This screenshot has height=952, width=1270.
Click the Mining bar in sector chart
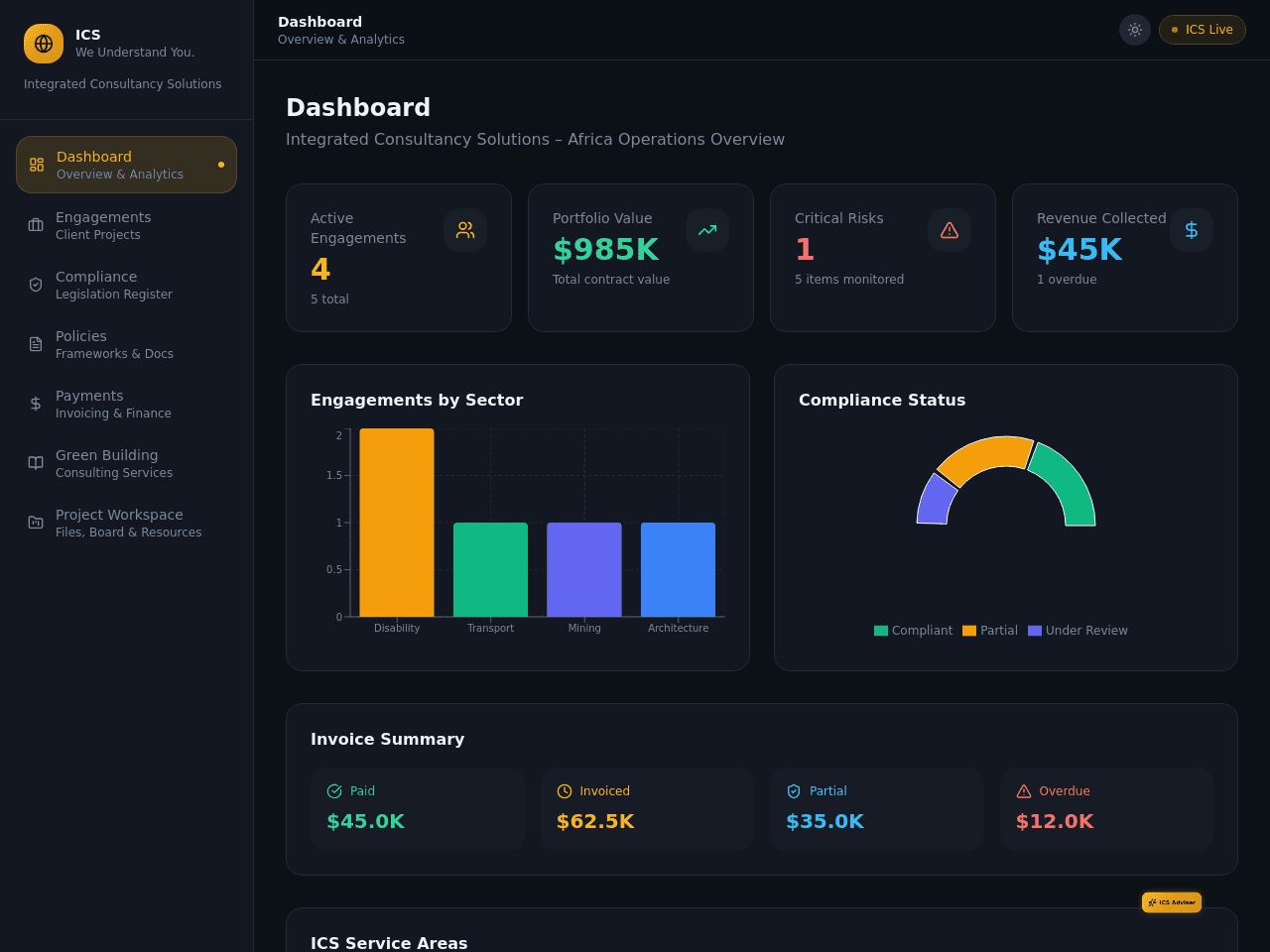(584, 569)
